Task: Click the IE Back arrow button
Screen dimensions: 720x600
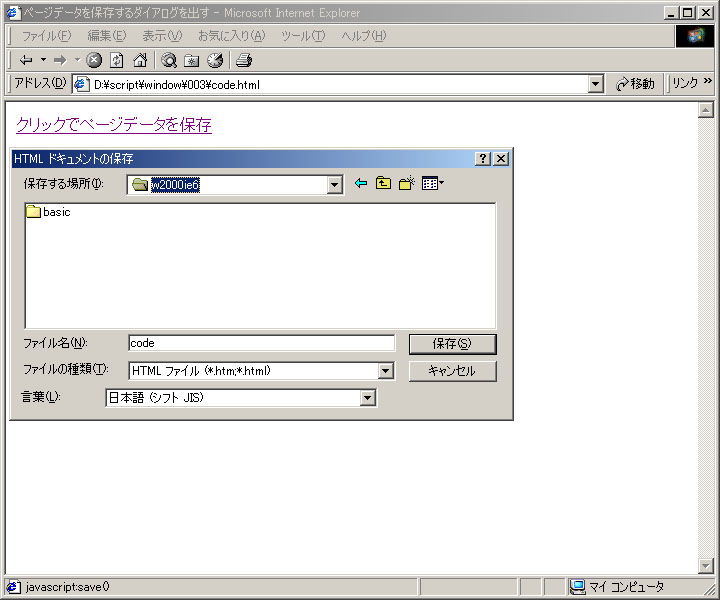Action: tap(26, 60)
